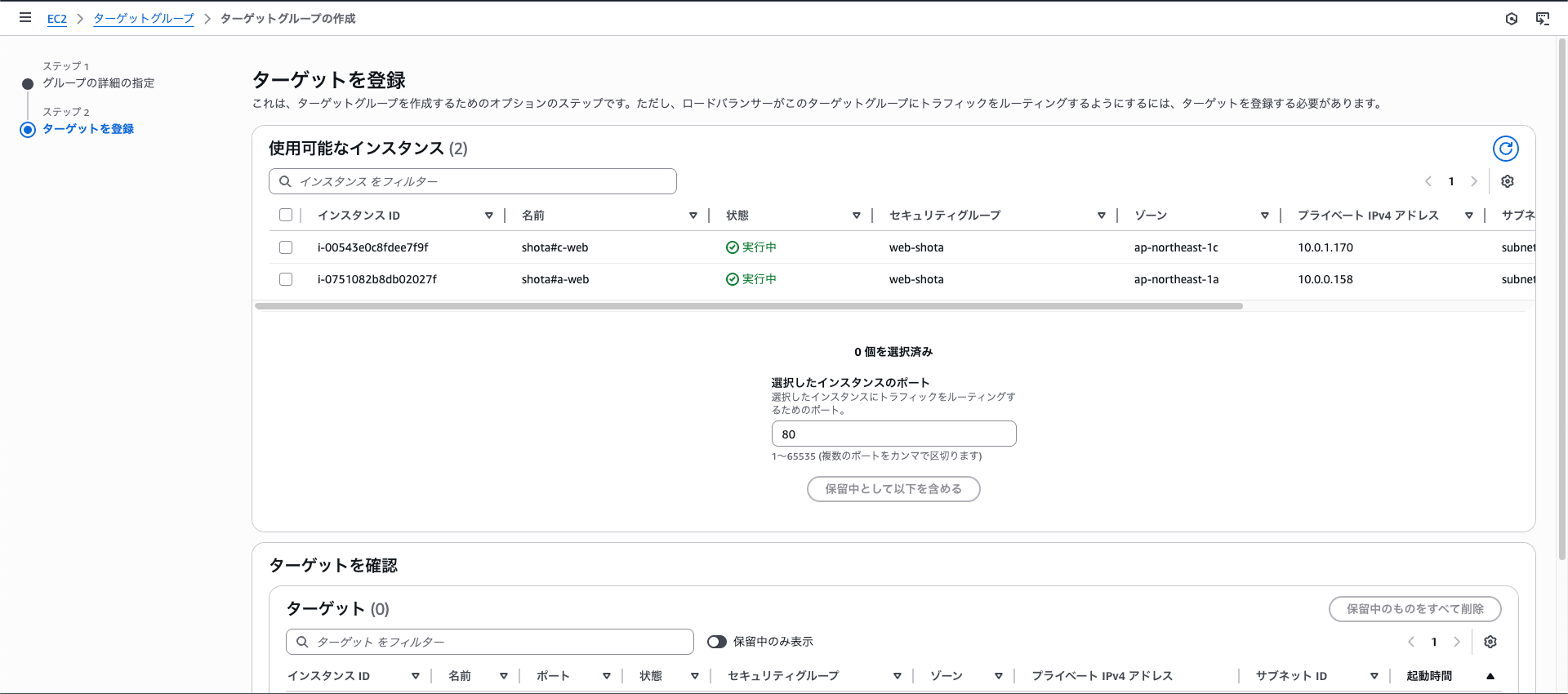Sort available instances by security group arrow
The height and width of the screenshot is (694, 1568).
pos(1102,216)
